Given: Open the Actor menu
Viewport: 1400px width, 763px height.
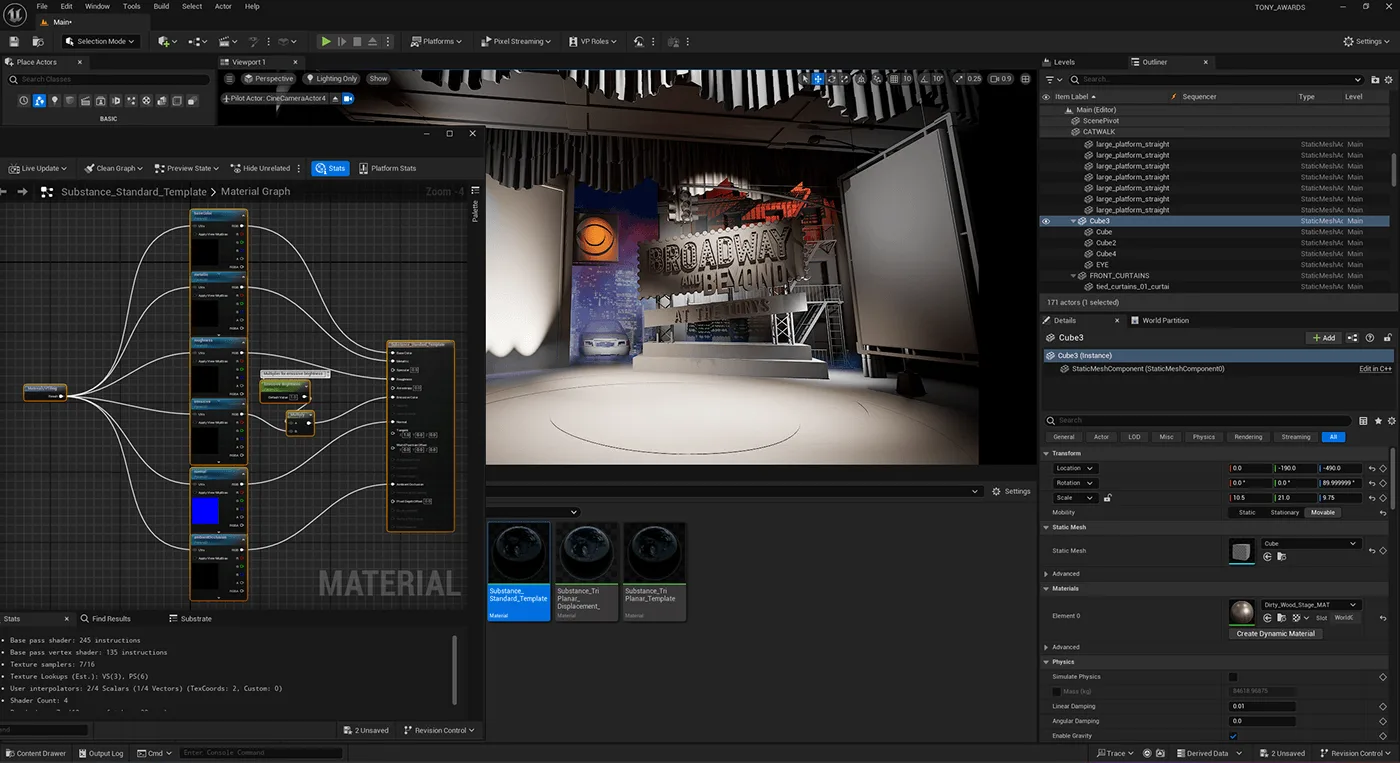Looking at the screenshot, I should [x=223, y=6].
